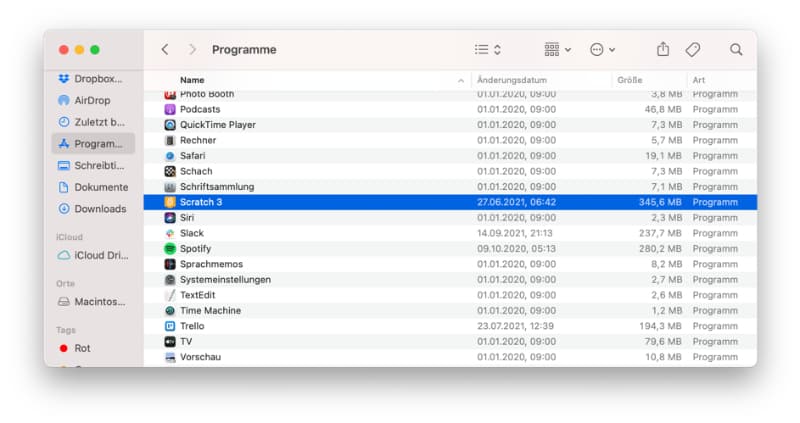800x423 pixels.
Task: Click the Podcasts app icon
Action: 170,109
